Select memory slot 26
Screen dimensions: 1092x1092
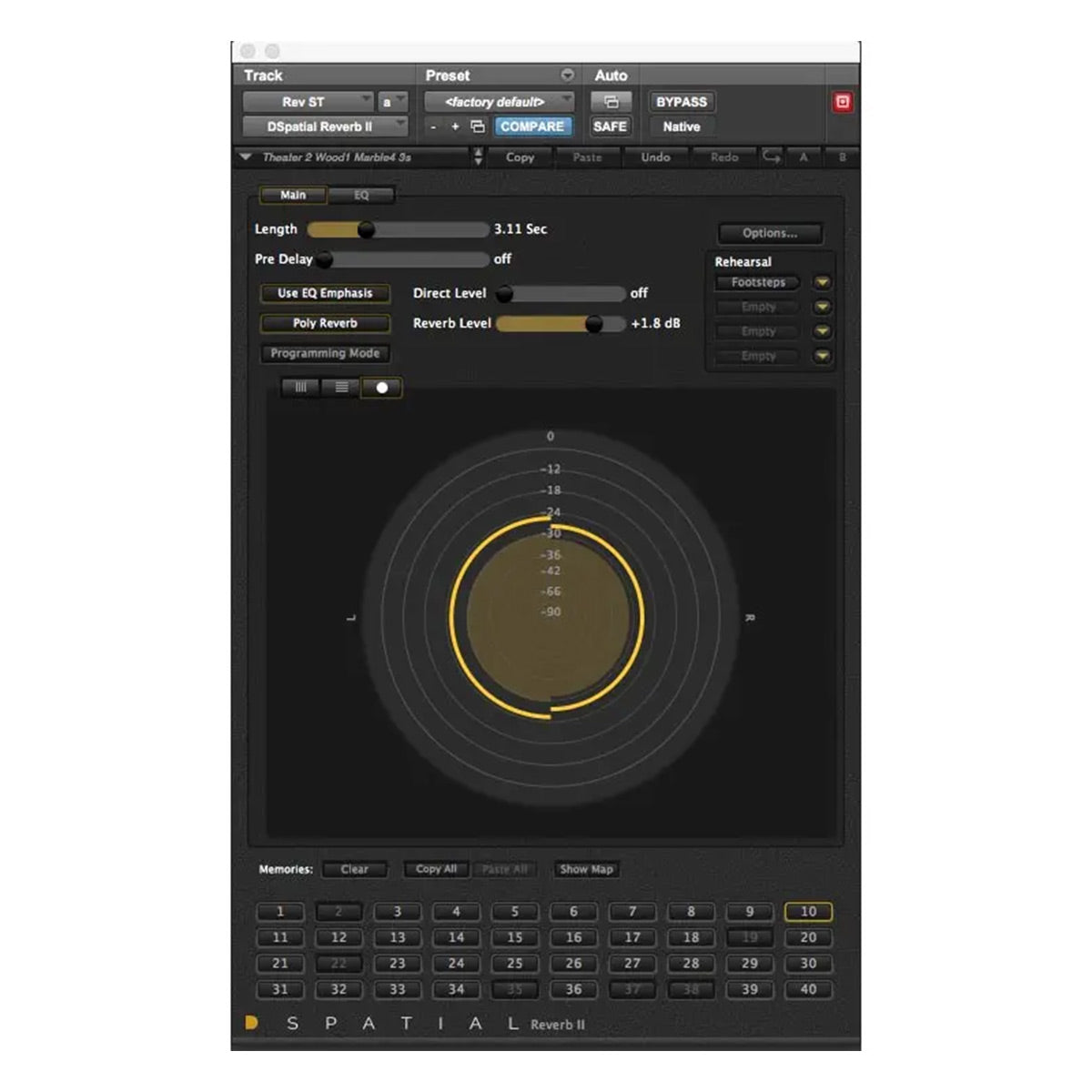click(573, 963)
